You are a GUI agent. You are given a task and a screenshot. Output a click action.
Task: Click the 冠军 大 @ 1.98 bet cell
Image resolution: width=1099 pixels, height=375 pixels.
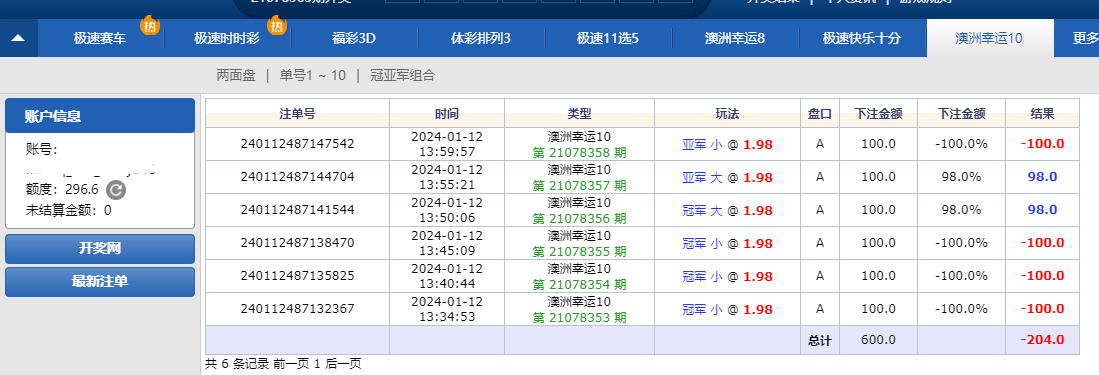pyautogui.click(x=728, y=210)
